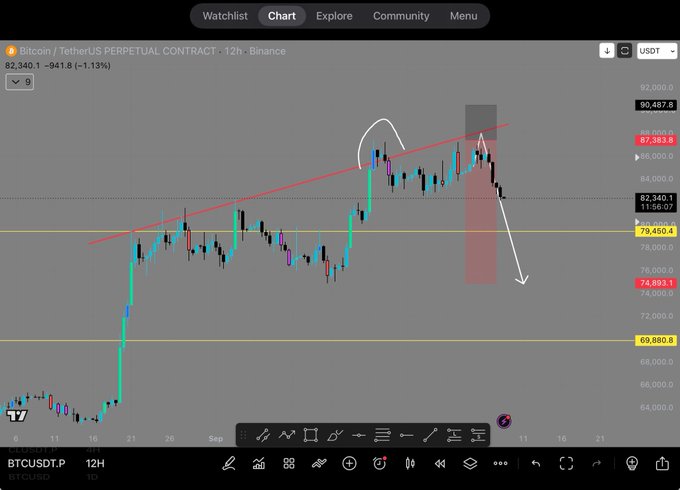Image resolution: width=680 pixels, height=490 pixels.
Task: Click the Bitcoin symbol title text
Action: point(152,51)
